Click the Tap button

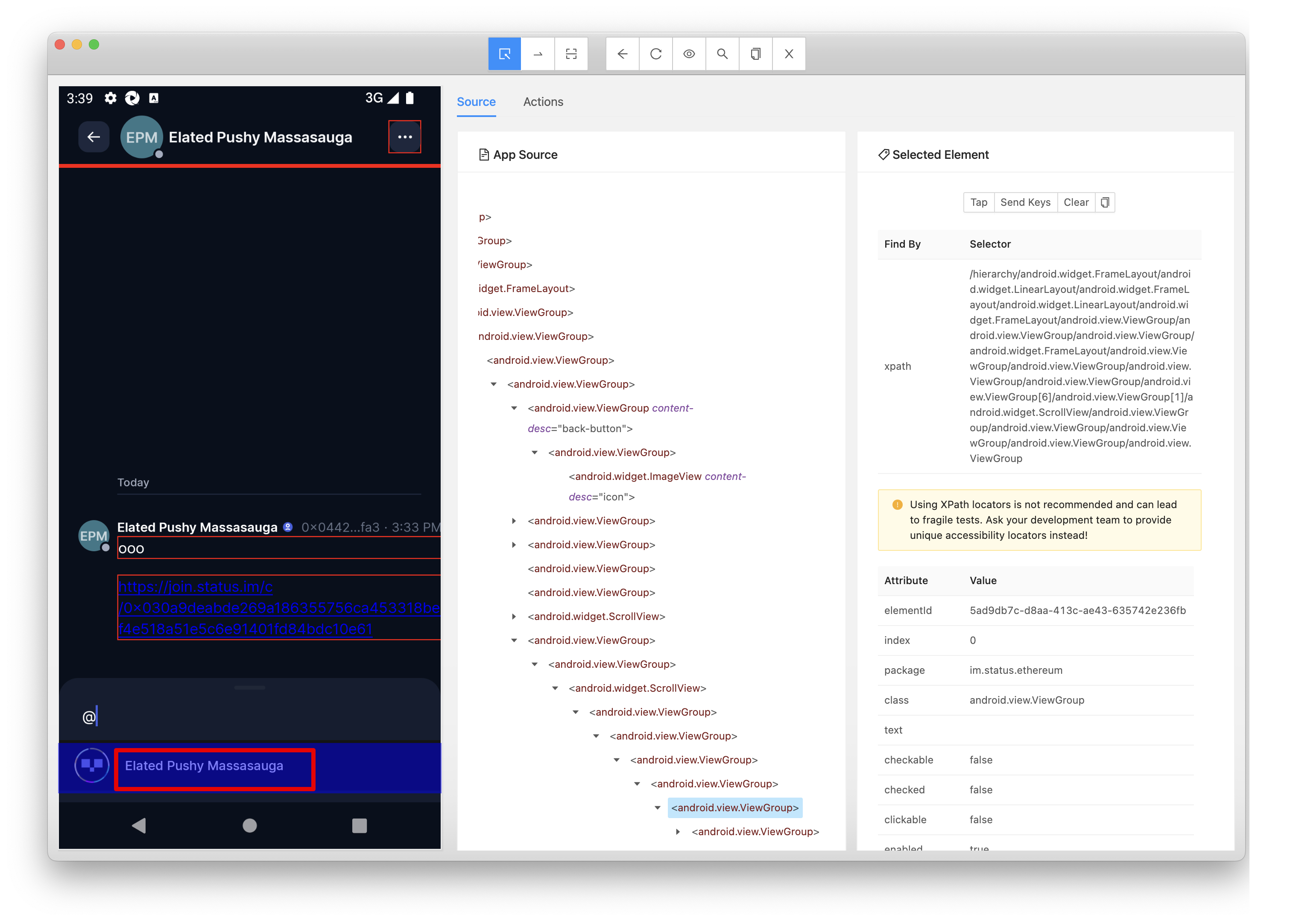click(978, 202)
